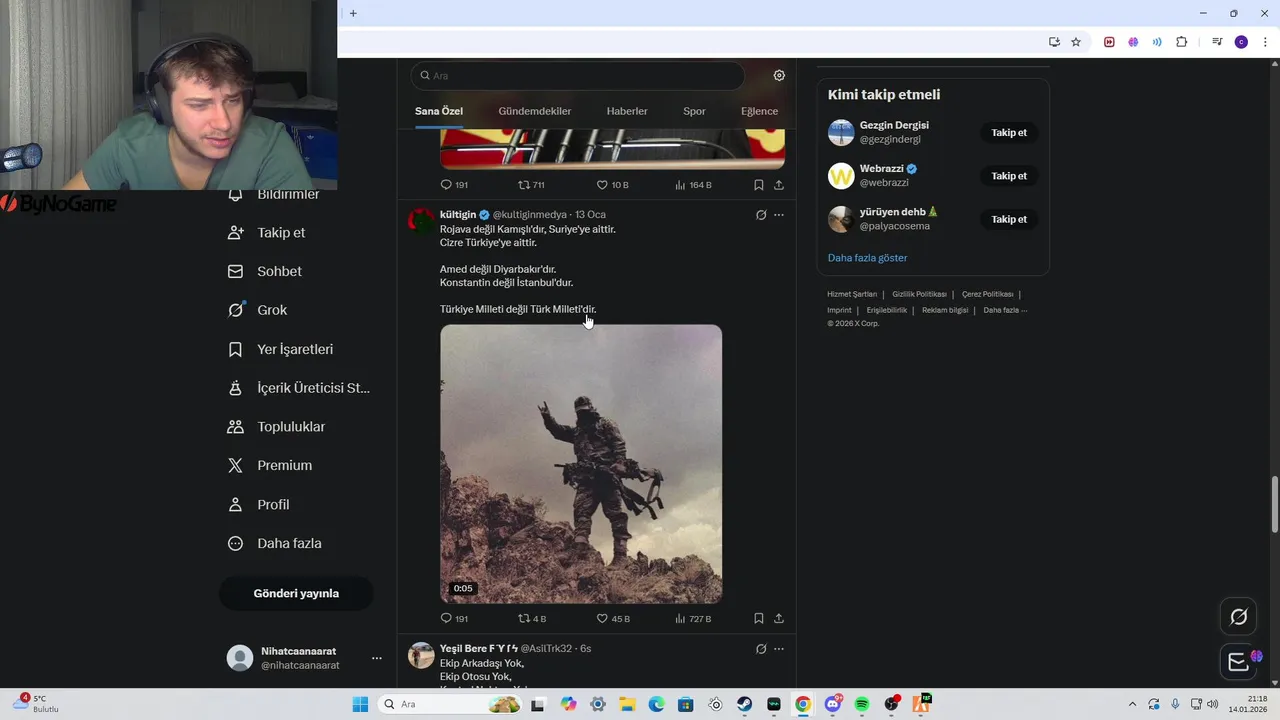Switch to Spor tab
Screen dimensions: 1280x720
694,111
